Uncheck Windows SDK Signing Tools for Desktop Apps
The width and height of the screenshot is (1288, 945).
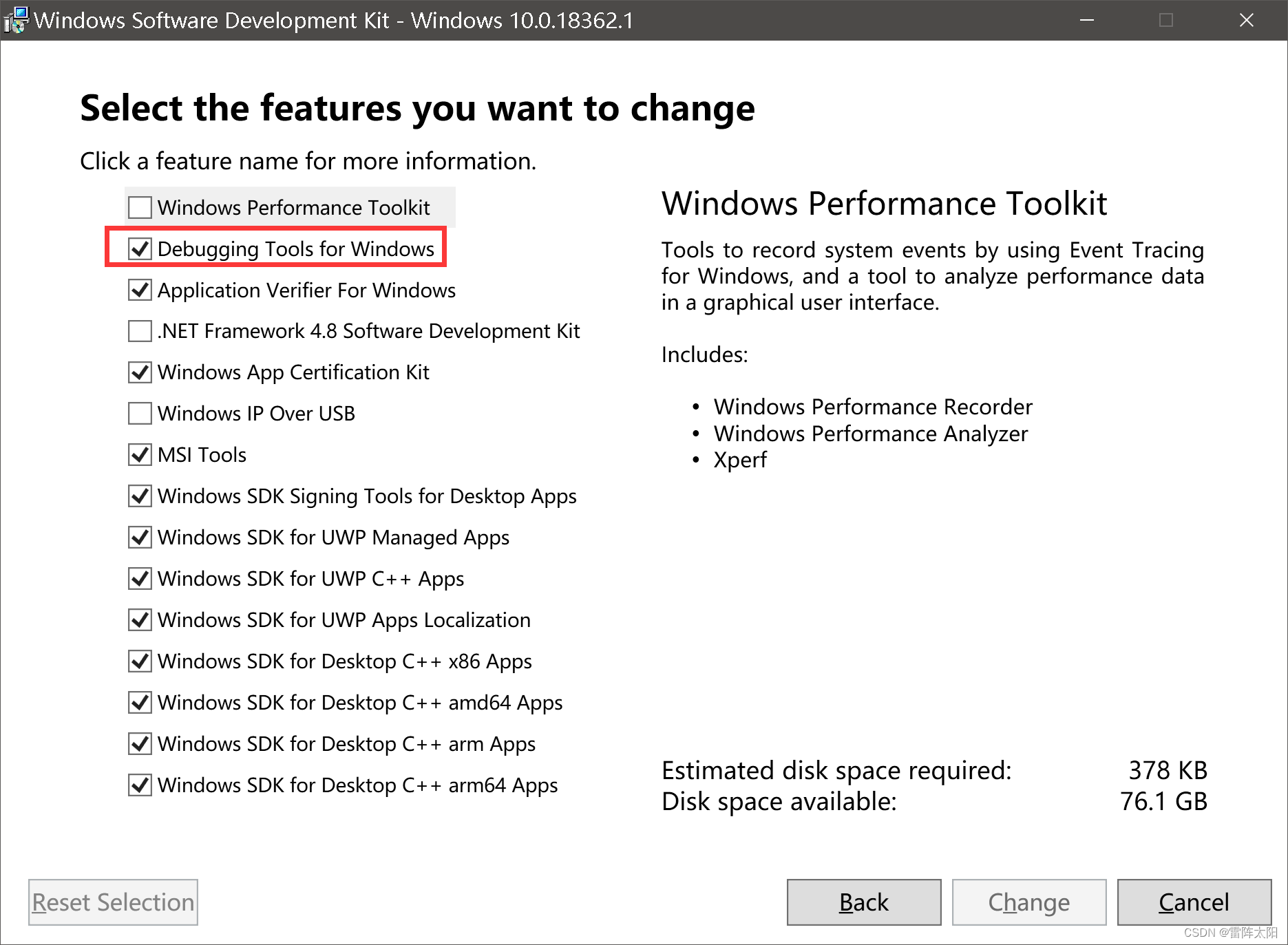tap(140, 496)
